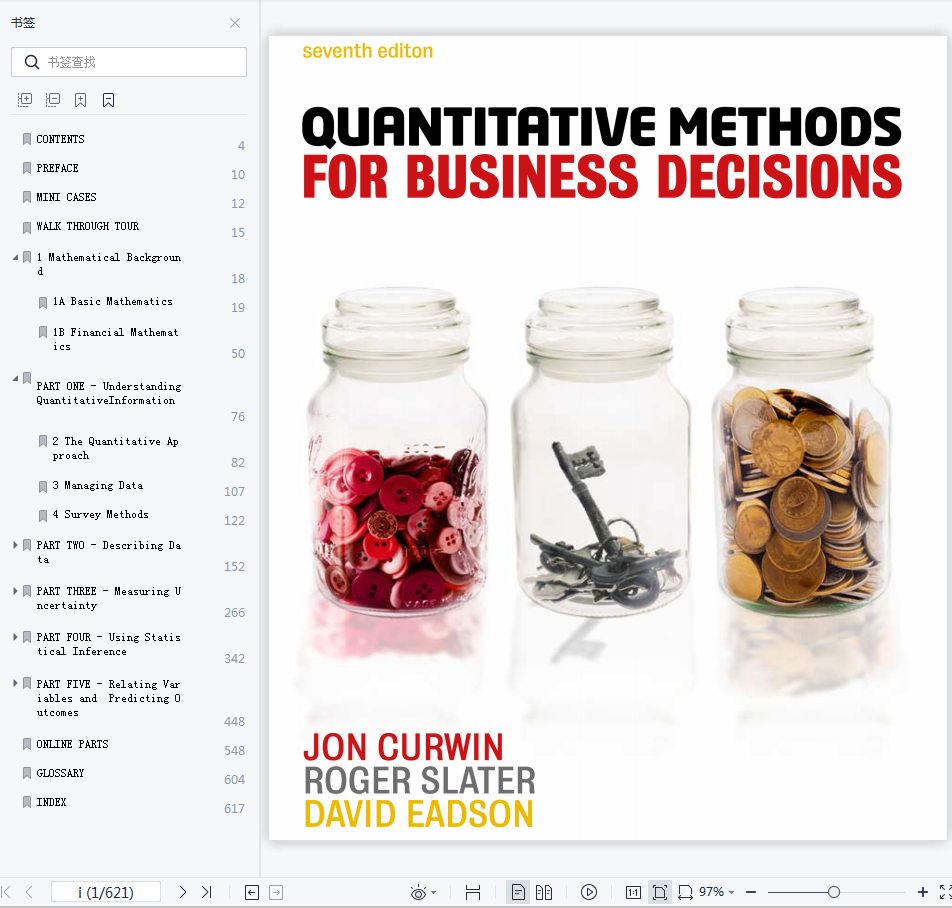Screen dimensions: 952x908
Task: Expand PART TWO Describing Data
Action: pyautogui.click(x=15, y=545)
